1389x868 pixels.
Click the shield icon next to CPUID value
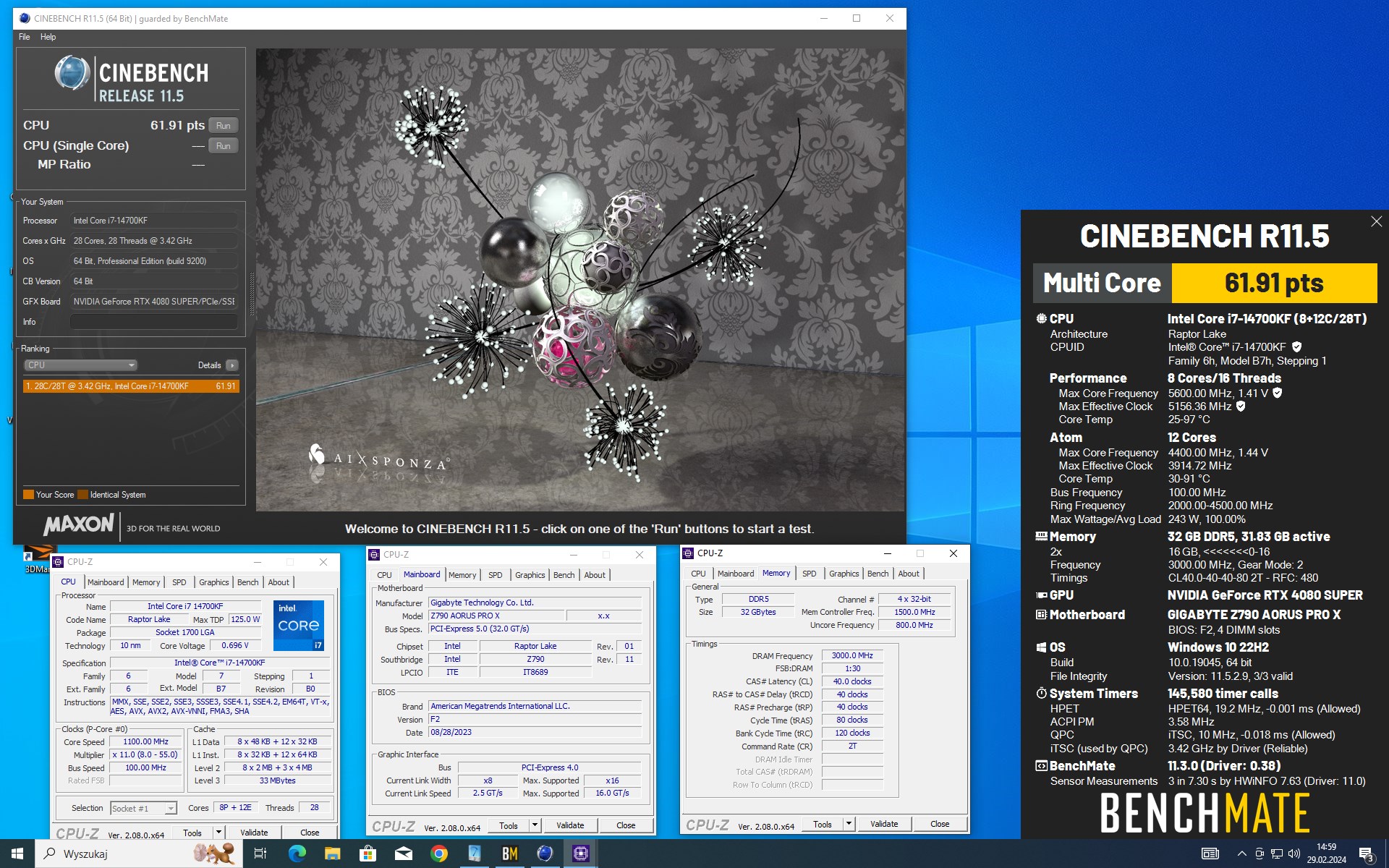[x=1296, y=347]
